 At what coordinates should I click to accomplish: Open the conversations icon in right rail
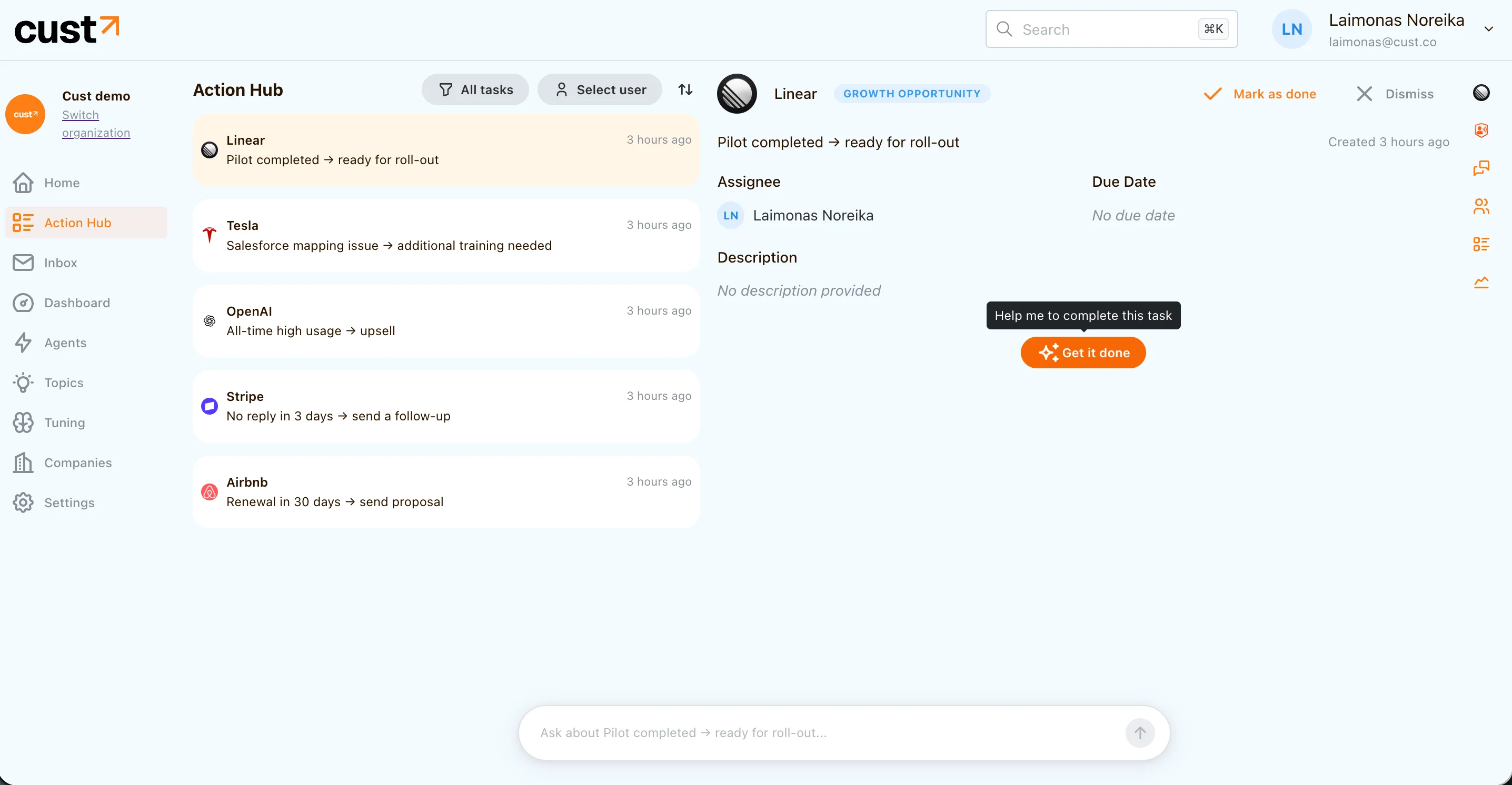point(1481,168)
